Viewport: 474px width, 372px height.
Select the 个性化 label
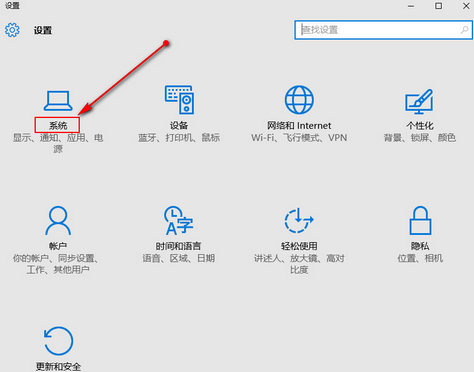[x=420, y=126]
